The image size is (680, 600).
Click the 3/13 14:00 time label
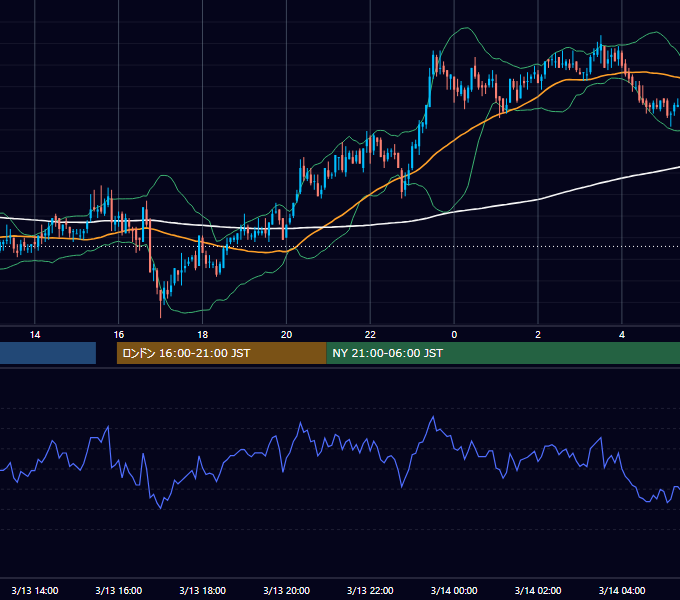click(35, 590)
